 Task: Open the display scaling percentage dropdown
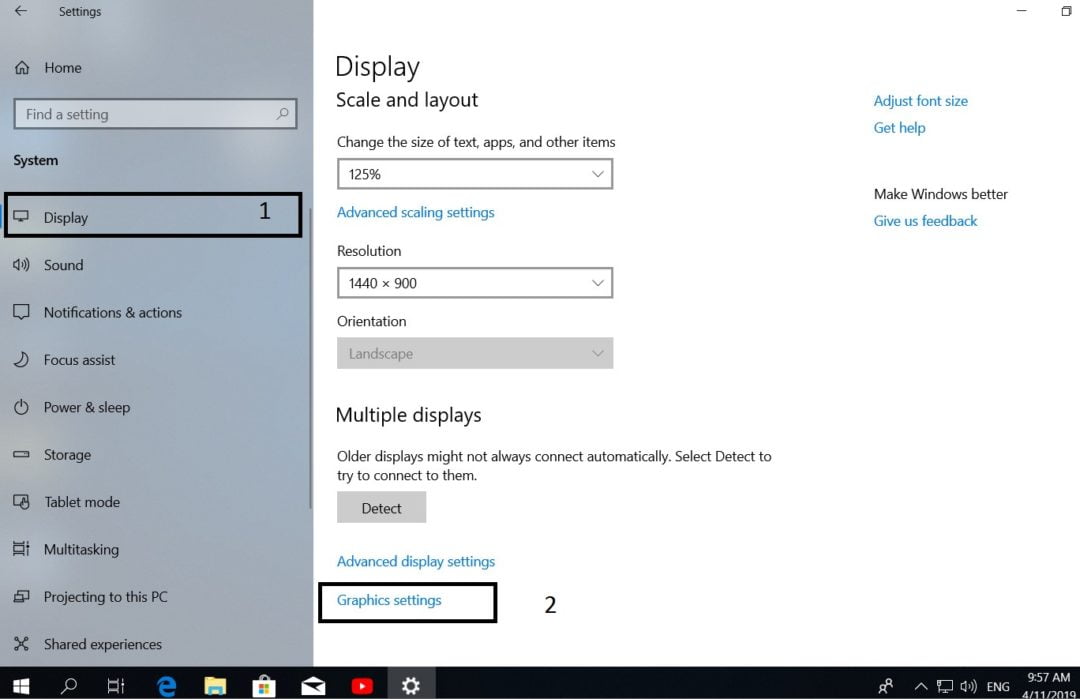click(x=475, y=173)
